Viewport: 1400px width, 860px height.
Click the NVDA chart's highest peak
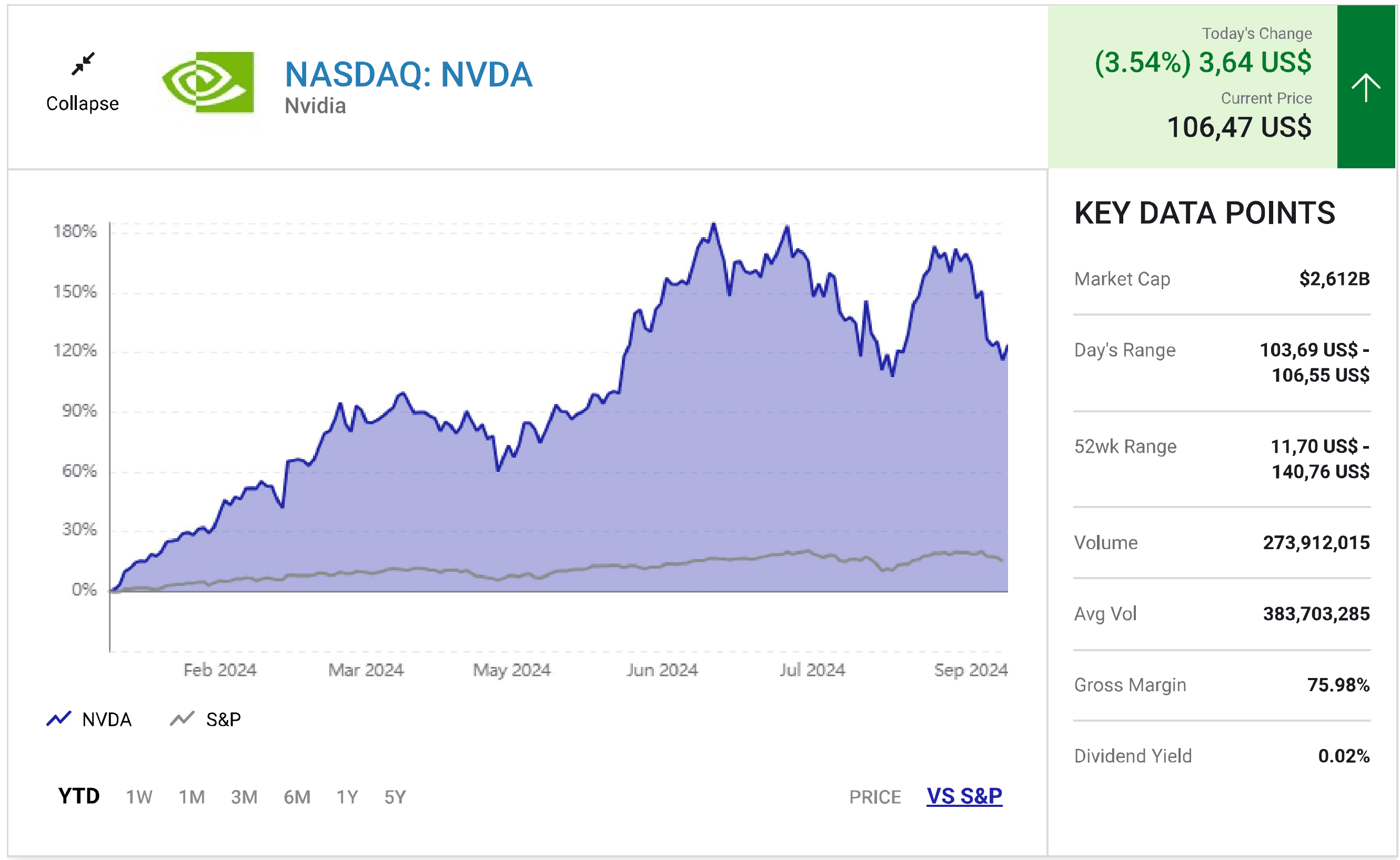[x=714, y=225]
